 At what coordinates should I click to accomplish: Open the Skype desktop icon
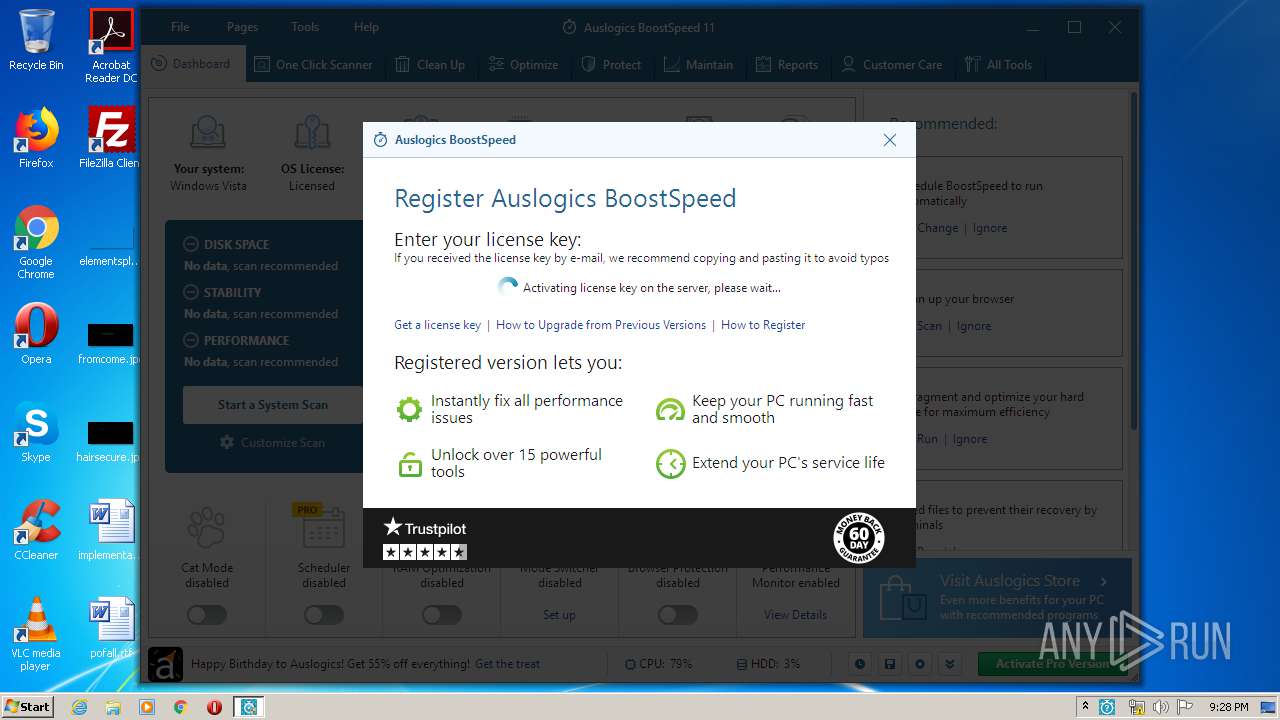pos(36,432)
